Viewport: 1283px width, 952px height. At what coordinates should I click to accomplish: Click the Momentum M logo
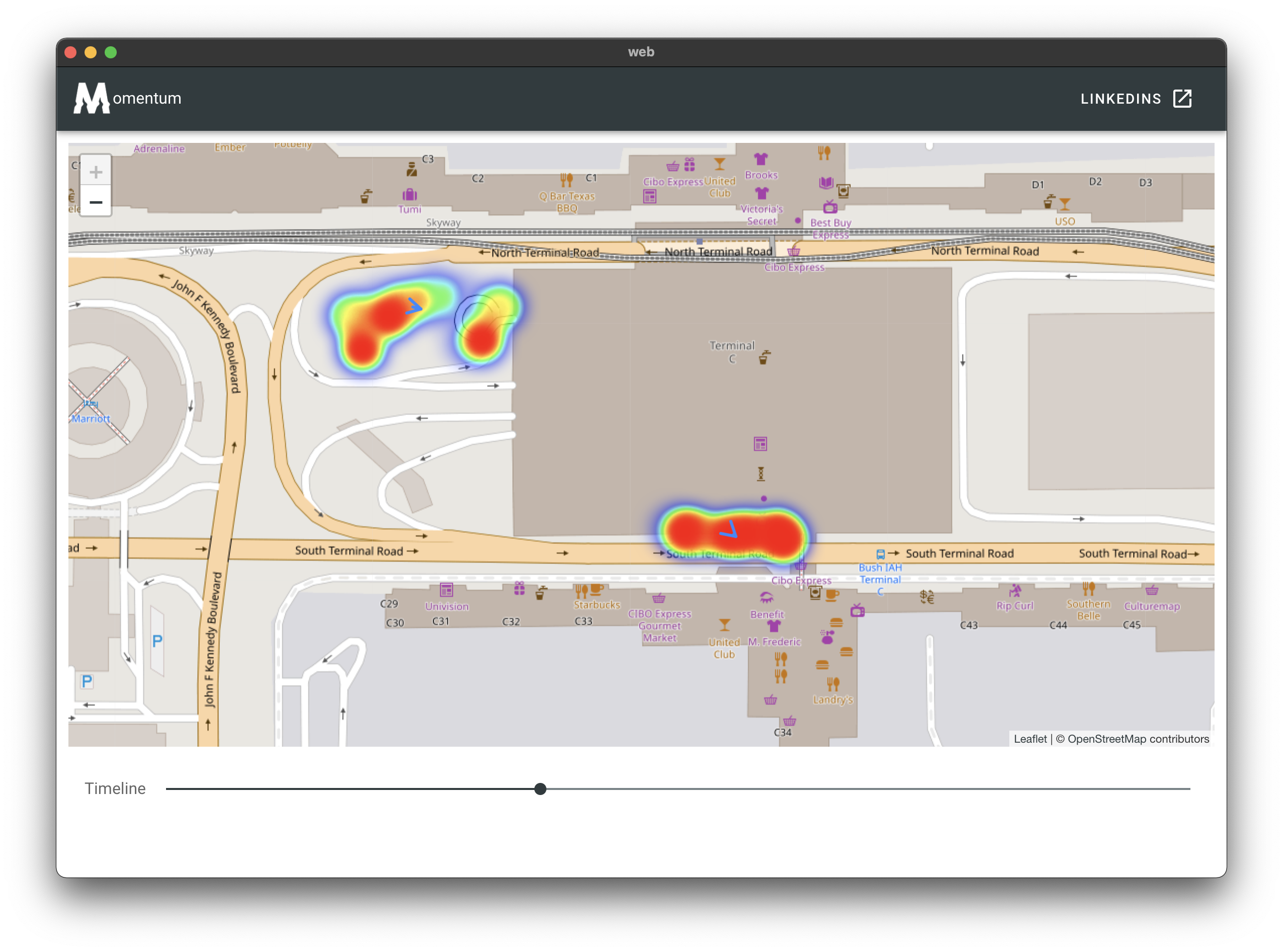coord(92,99)
